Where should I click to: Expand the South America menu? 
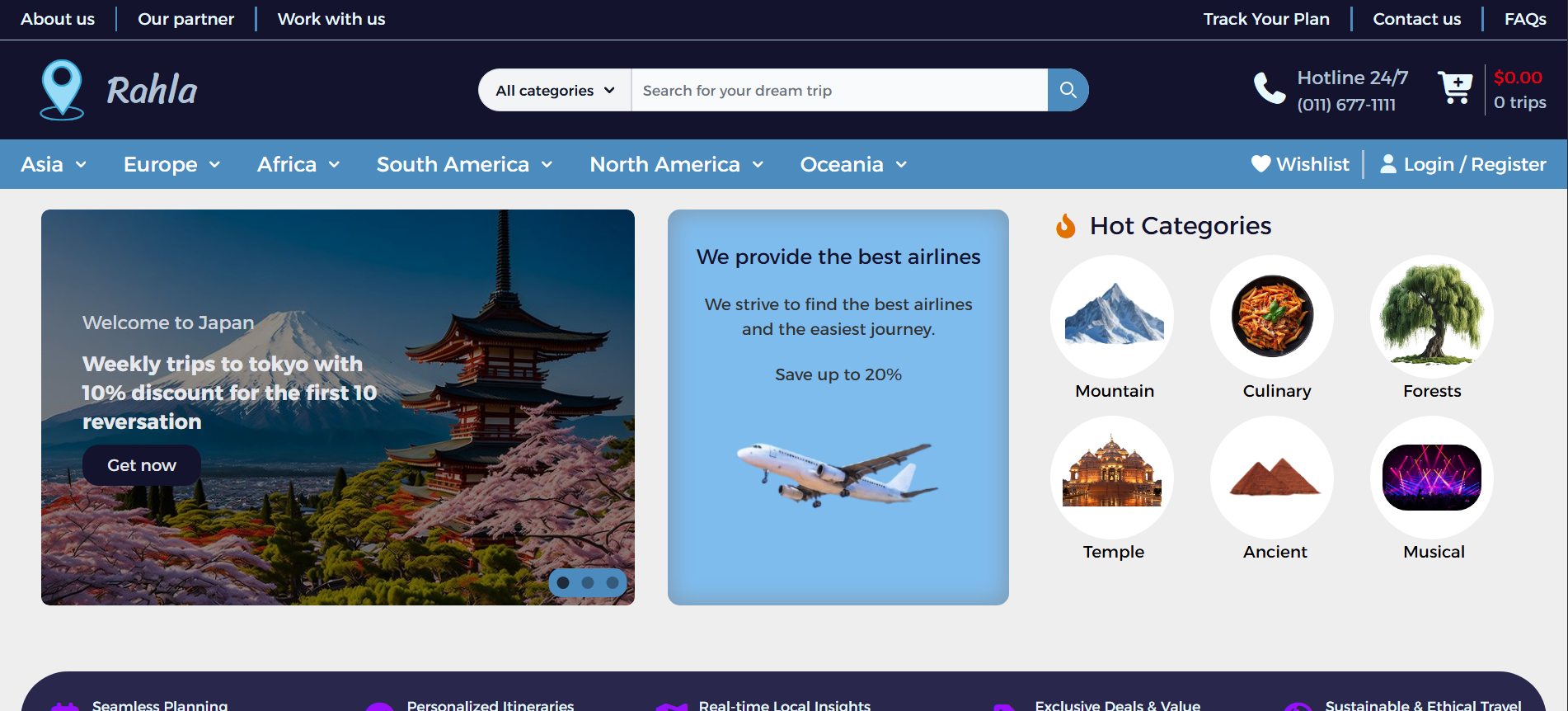point(465,164)
